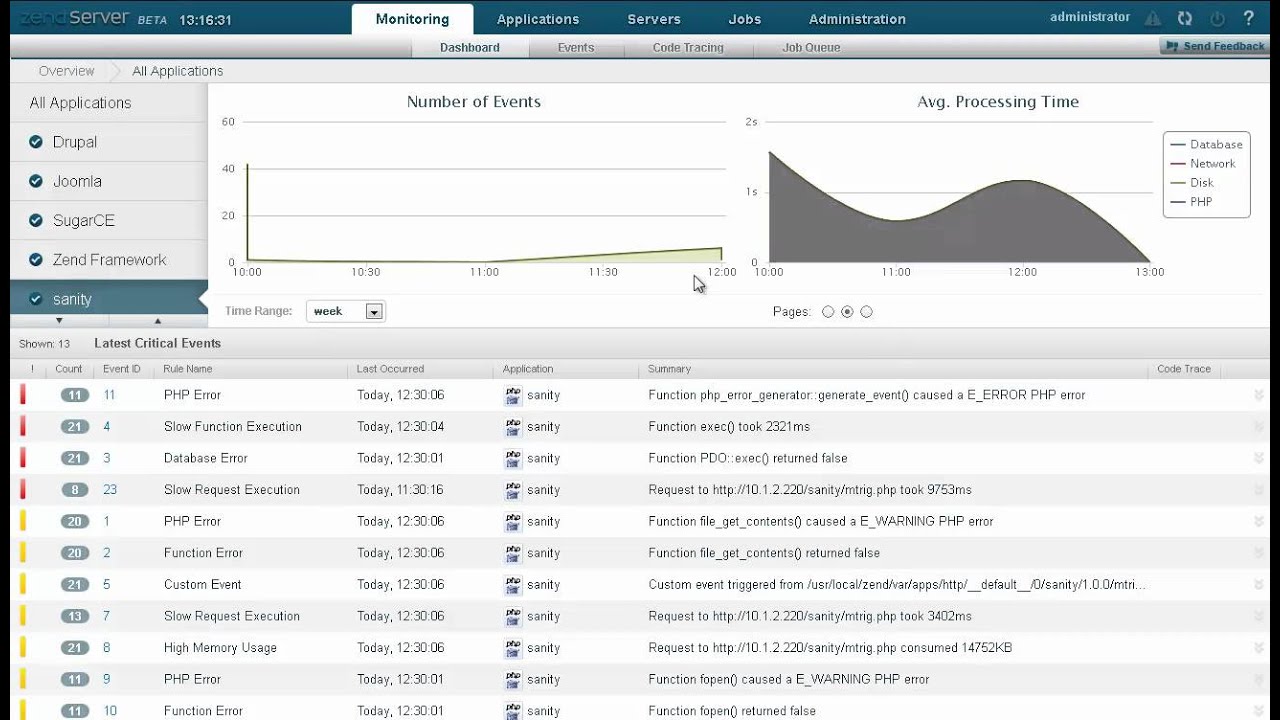
Task: Click red severity marker of event 4 row
Action: tap(23, 427)
